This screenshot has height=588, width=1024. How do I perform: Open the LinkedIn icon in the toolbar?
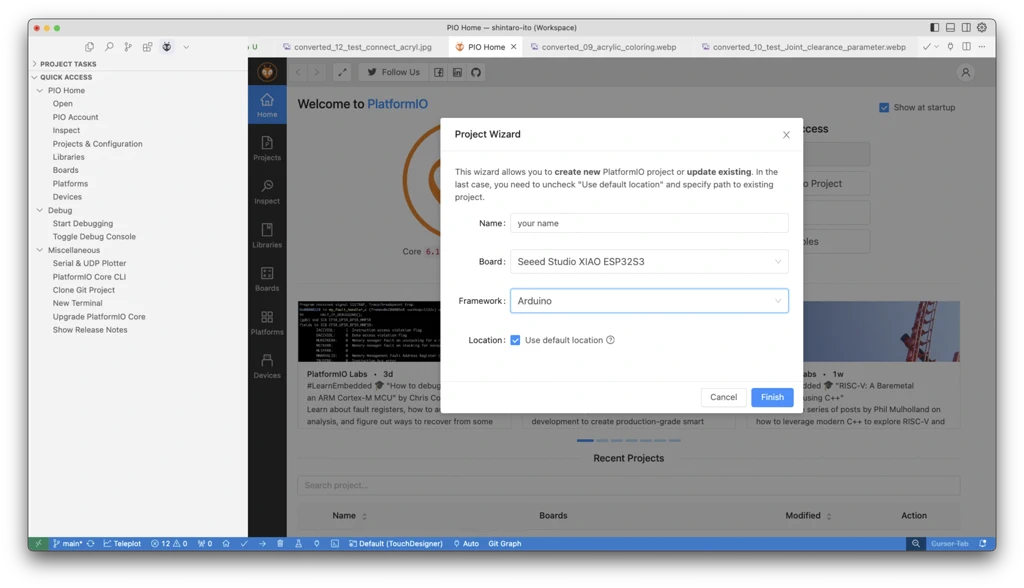[x=457, y=73]
